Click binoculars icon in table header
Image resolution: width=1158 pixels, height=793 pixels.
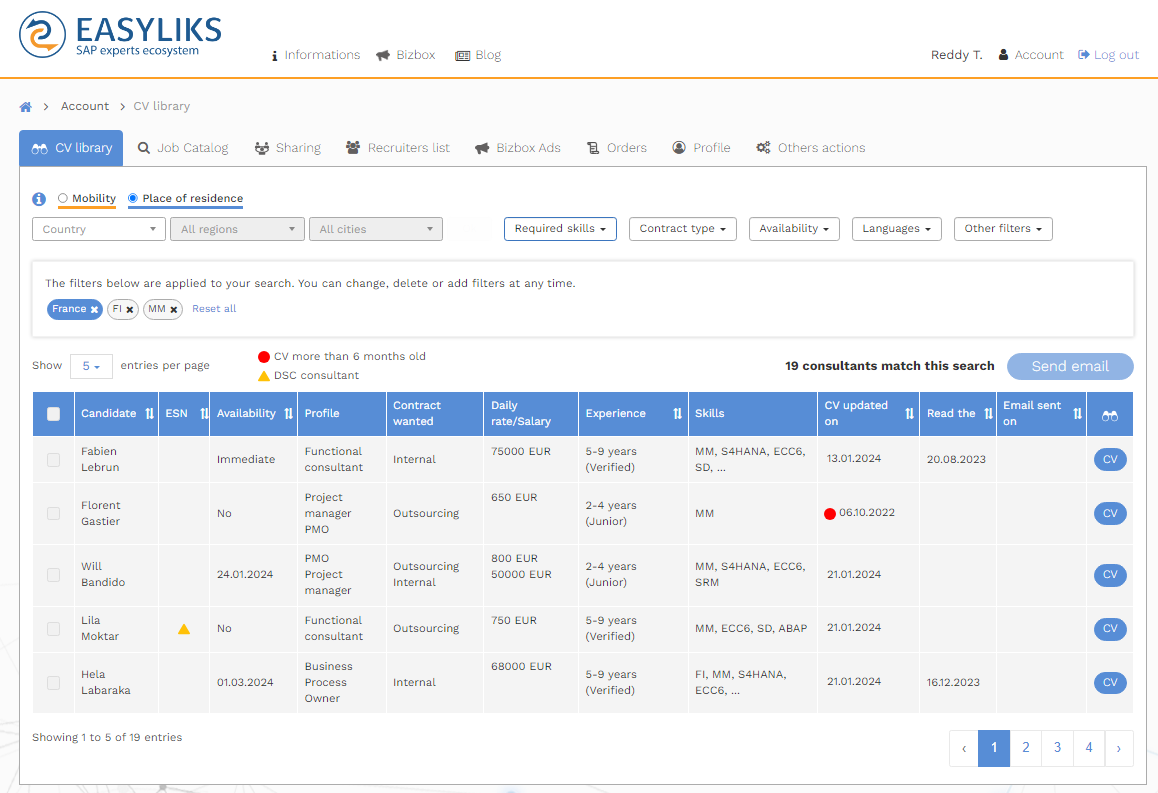(x=1109, y=415)
